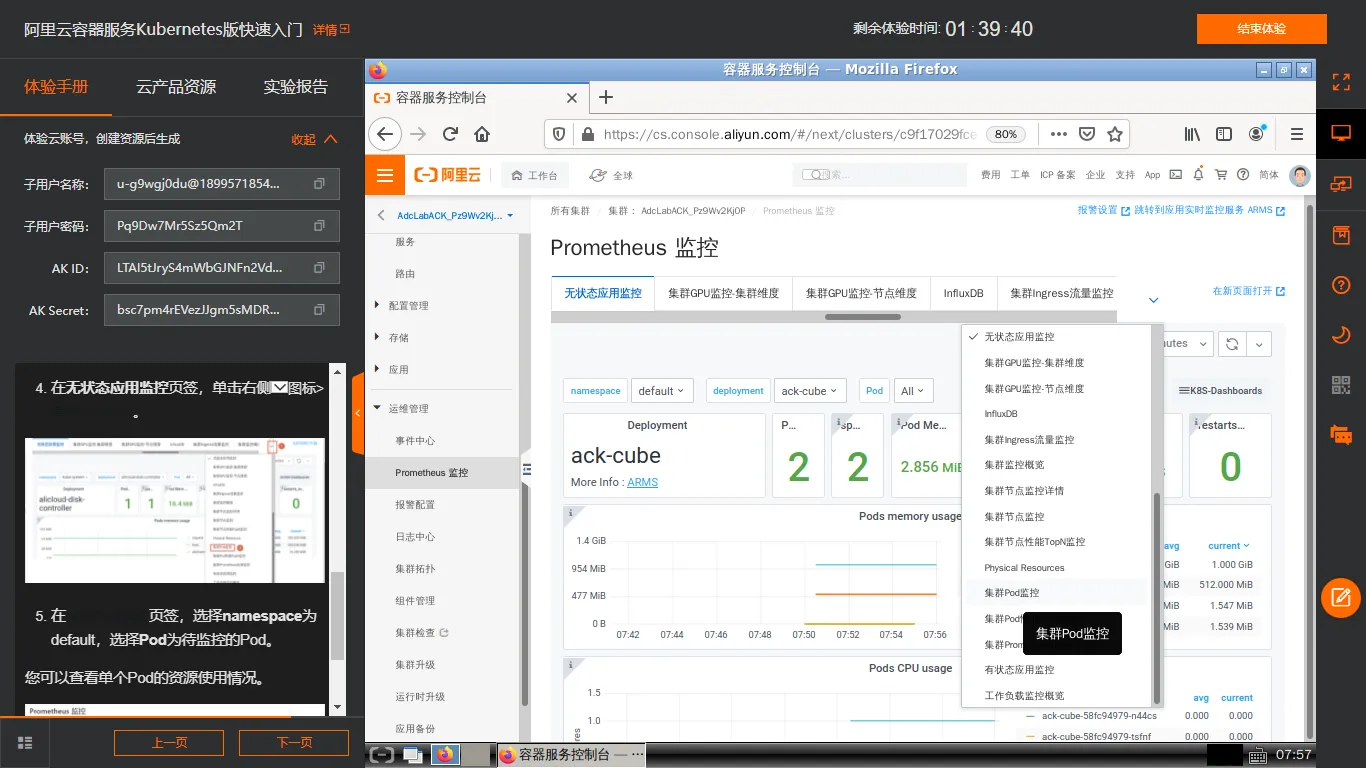The image size is (1366, 768).
Task: Open the deployment ack-cube dropdown
Action: 809,391
